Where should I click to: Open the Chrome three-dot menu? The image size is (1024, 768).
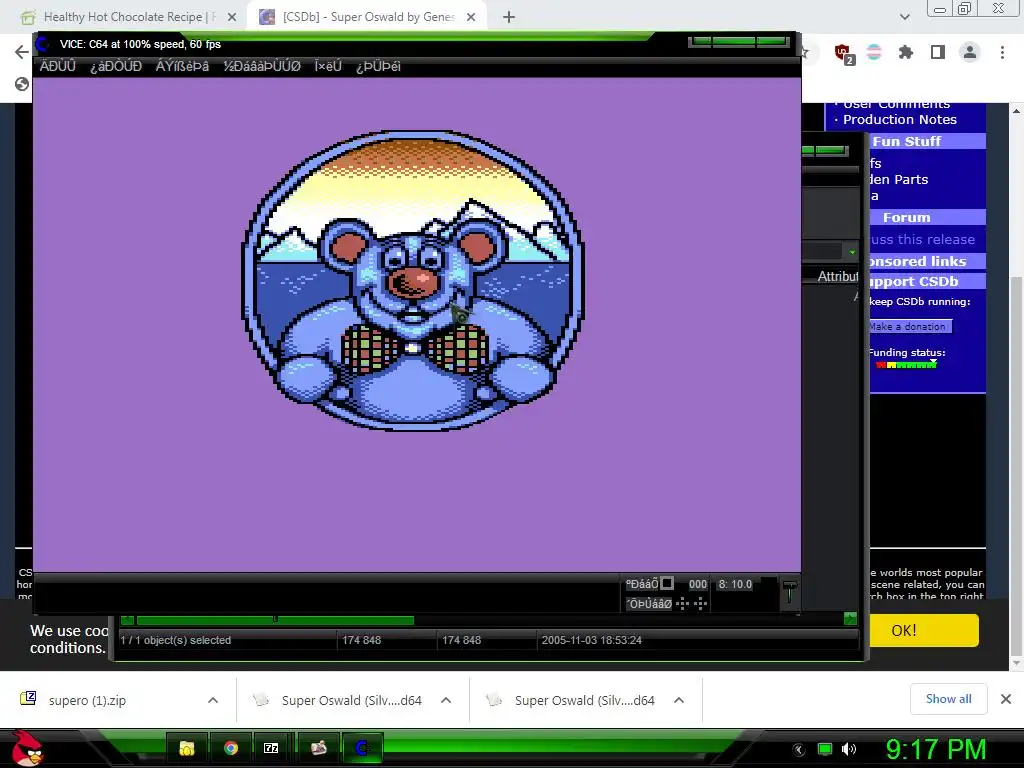pyautogui.click(x=1002, y=52)
